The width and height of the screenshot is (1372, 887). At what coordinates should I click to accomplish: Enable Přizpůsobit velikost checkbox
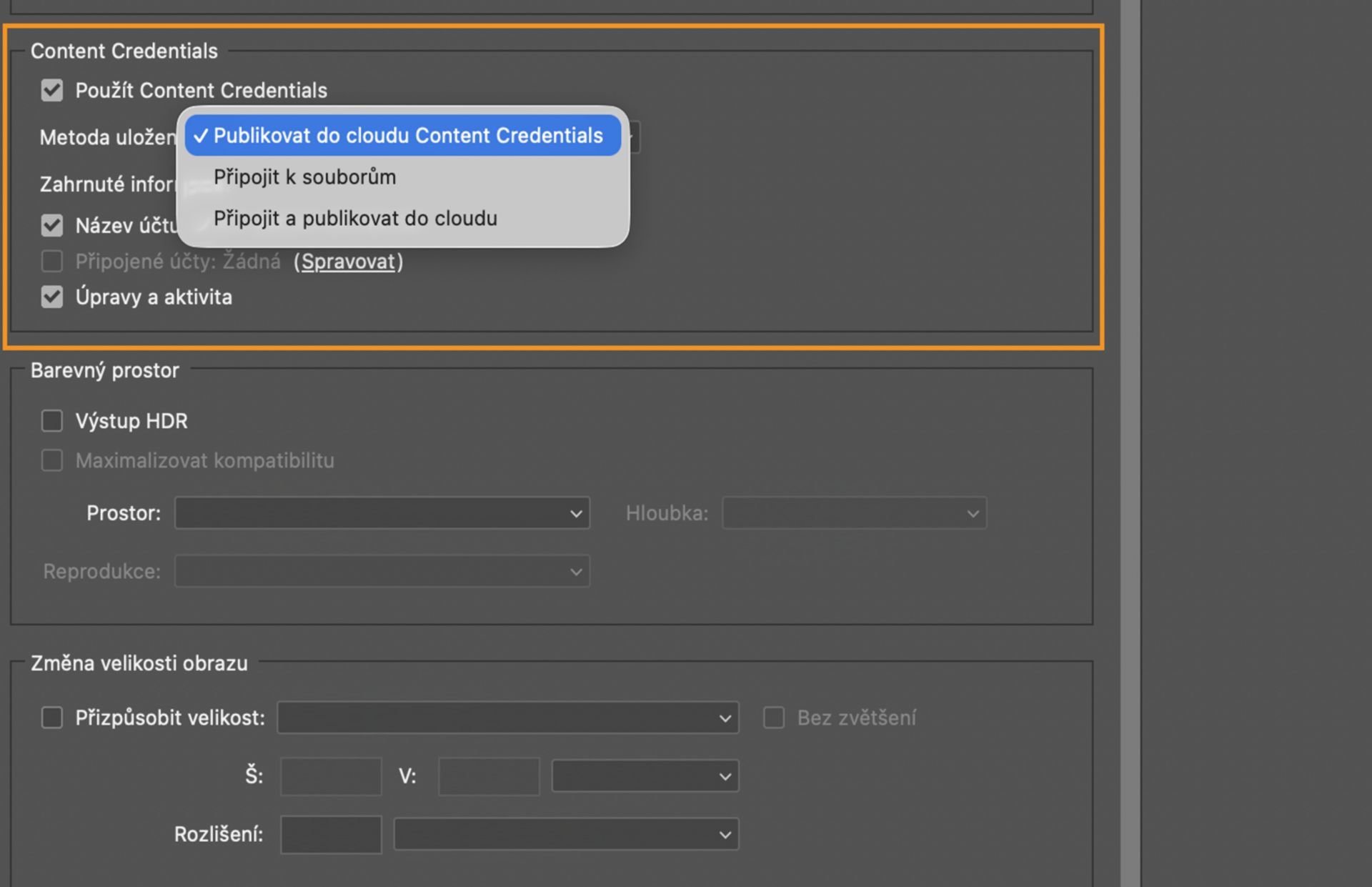[x=52, y=718]
